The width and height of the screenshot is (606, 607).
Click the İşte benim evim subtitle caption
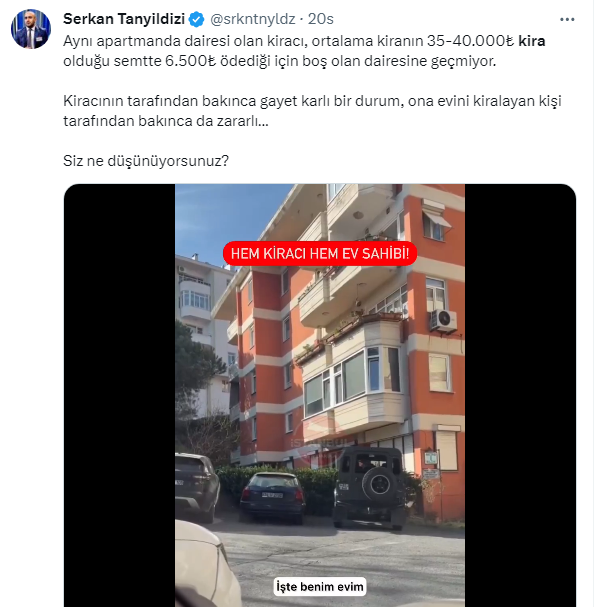pos(320,586)
